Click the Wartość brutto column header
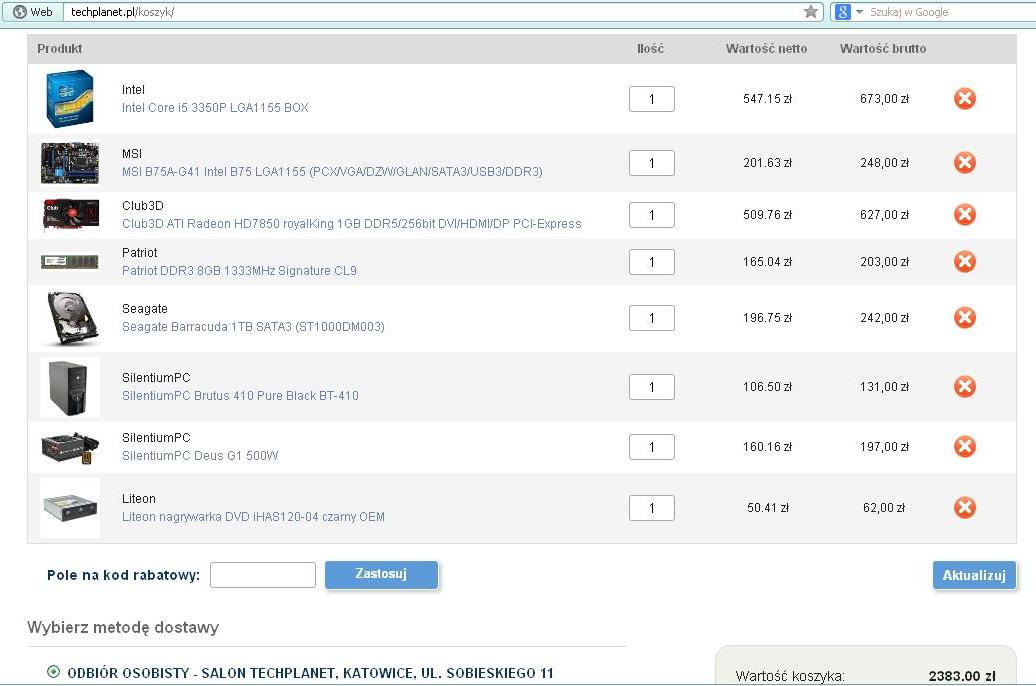 tap(883, 48)
